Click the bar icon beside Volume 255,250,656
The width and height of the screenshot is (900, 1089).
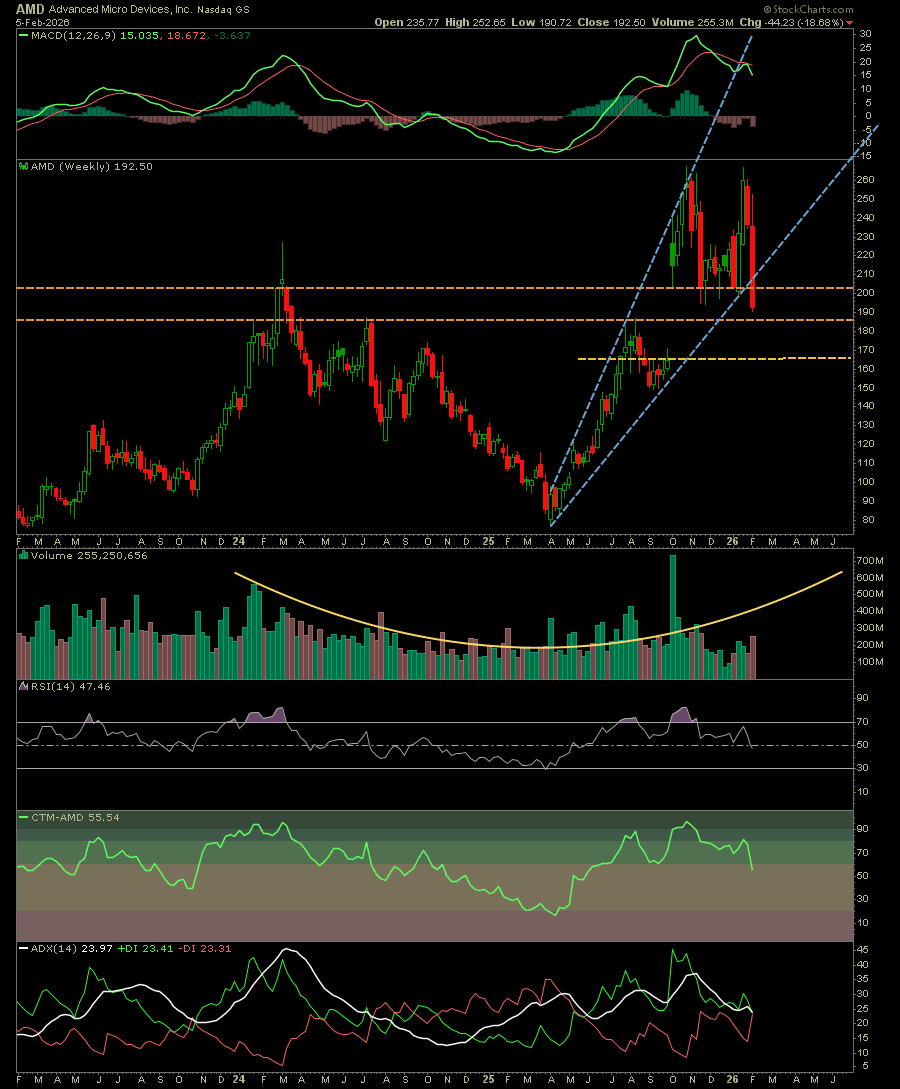click(23, 555)
